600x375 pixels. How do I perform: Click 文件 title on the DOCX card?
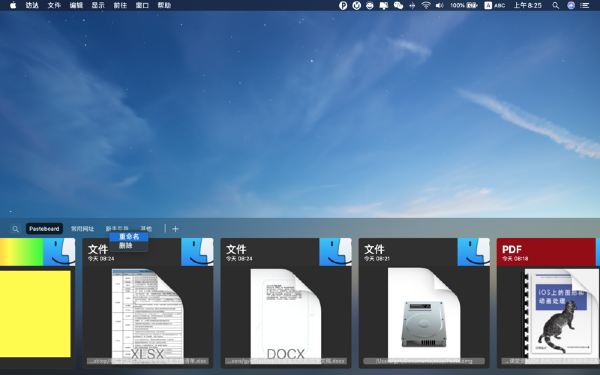236,249
